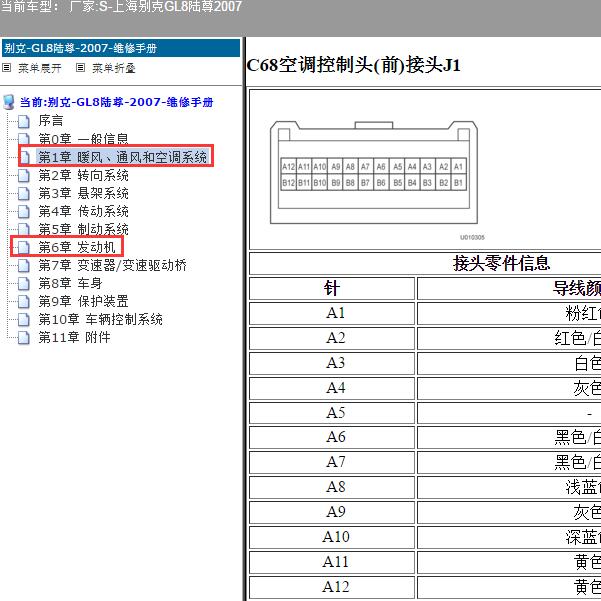Image resolution: width=601 pixels, height=601 pixels.
Task: Open 第9章 保护装置 chapter
Action: (x=84, y=301)
